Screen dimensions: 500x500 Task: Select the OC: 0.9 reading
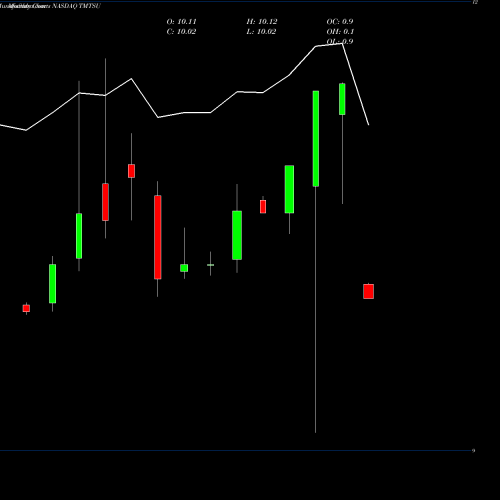click(340, 22)
